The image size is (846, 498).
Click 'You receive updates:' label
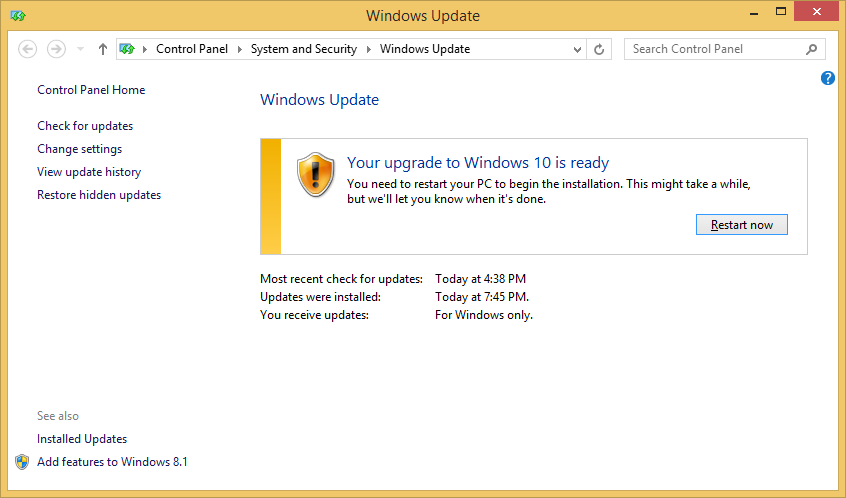[315, 315]
